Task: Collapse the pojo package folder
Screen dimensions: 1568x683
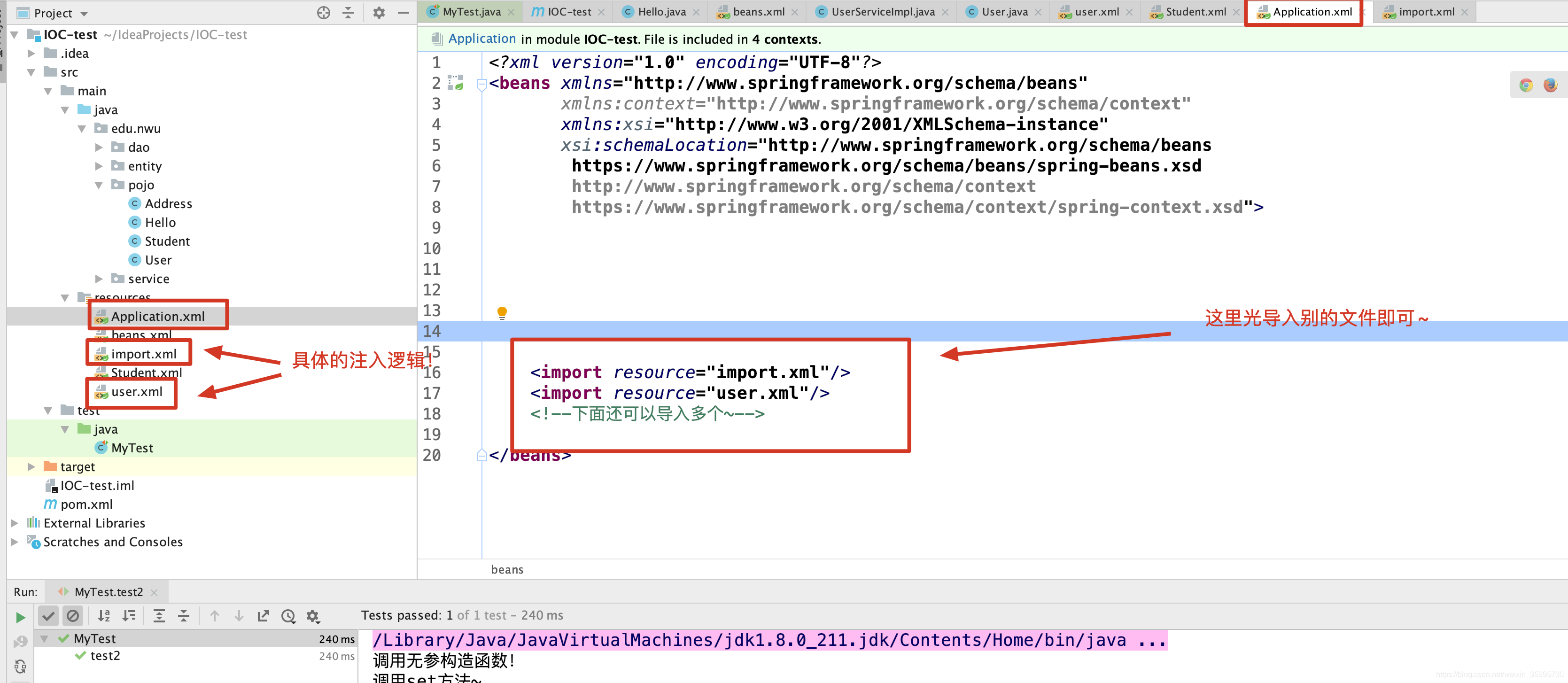Action: (x=99, y=185)
